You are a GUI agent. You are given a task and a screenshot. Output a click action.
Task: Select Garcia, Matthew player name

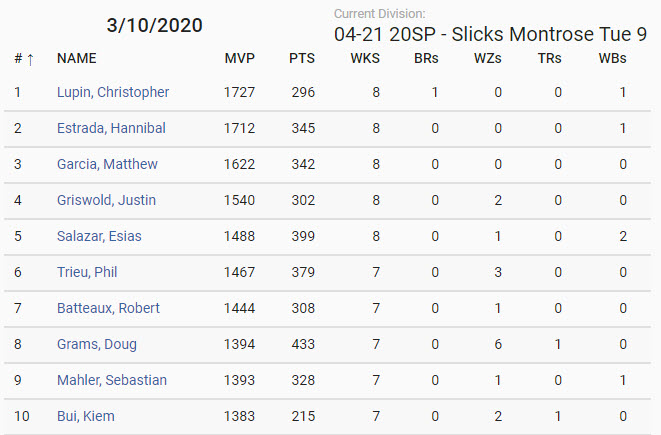[107, 164]
